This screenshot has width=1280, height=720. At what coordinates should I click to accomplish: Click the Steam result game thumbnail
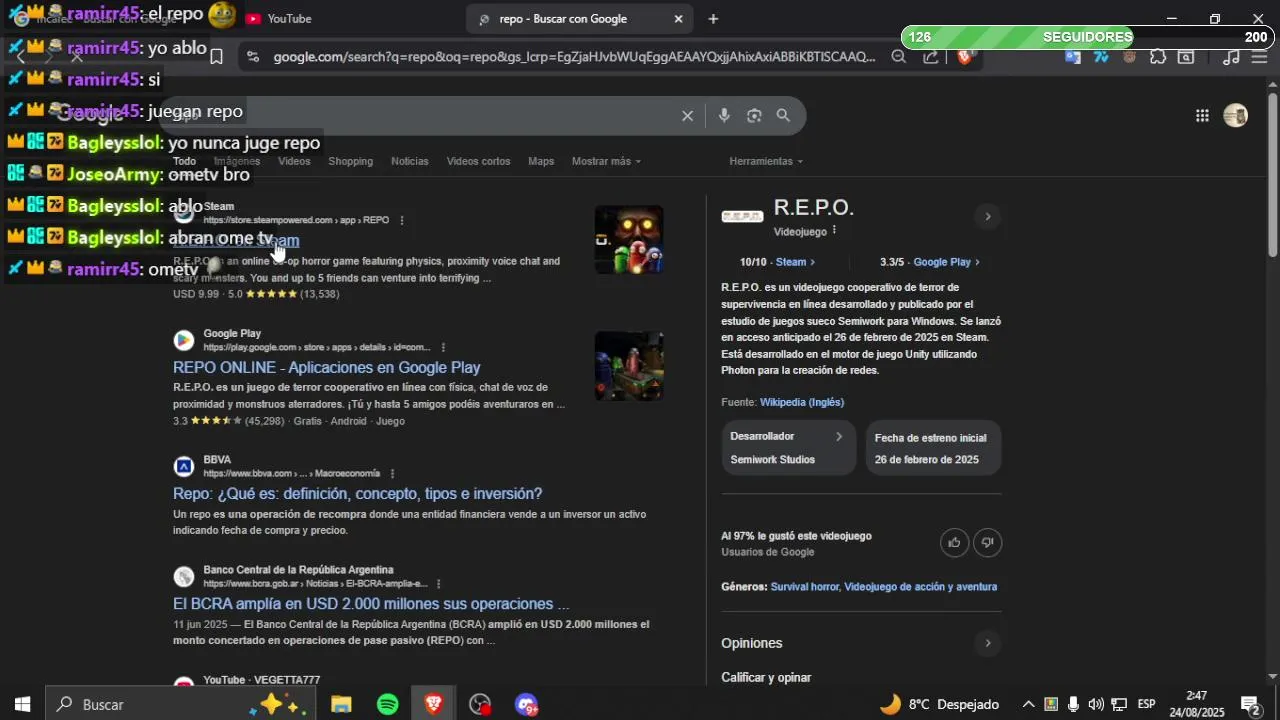pyautogui.click(x=629, y=240)
